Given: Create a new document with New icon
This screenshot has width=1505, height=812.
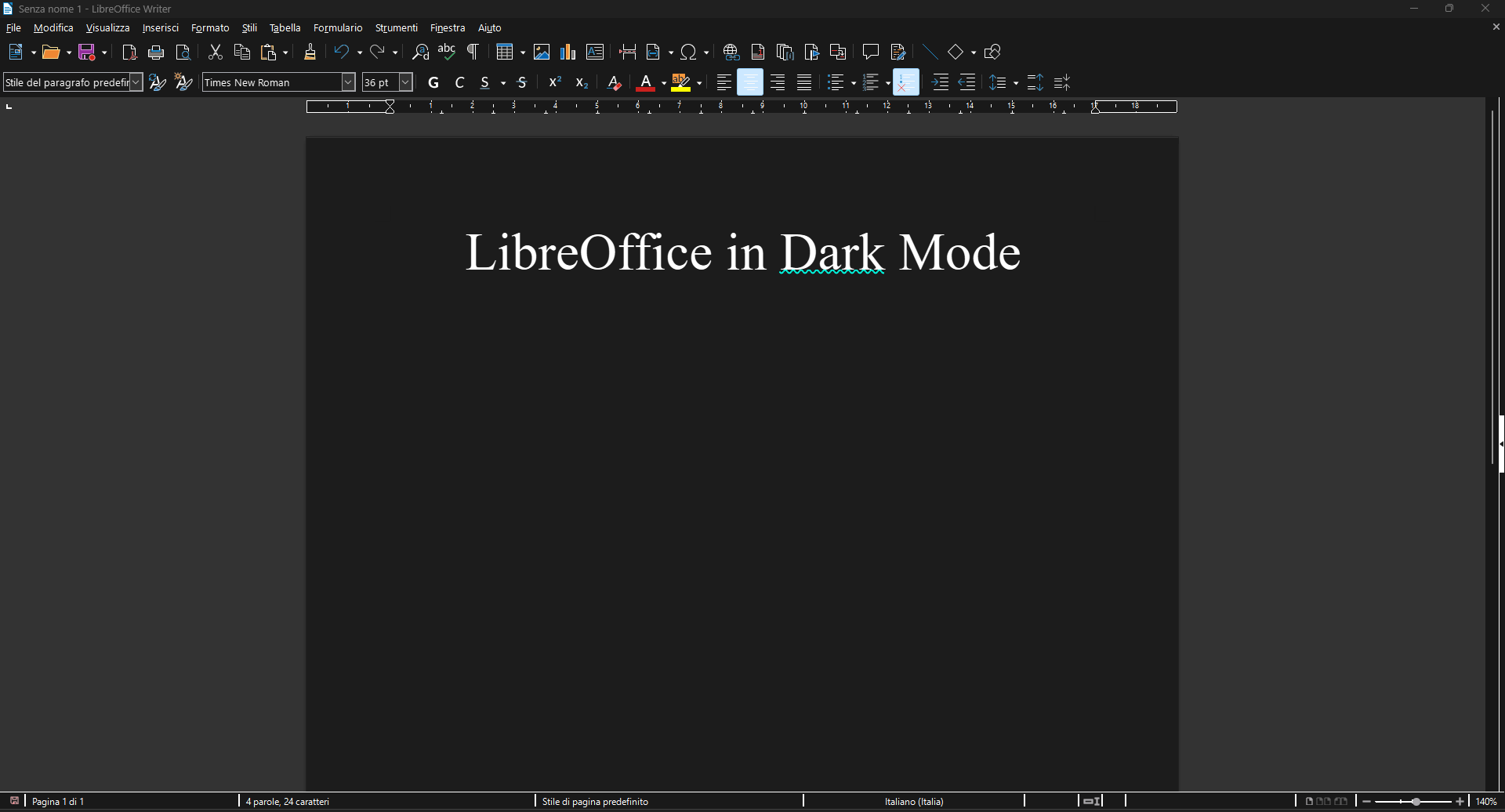Looking at the screenshot, I should (x=16, y=53).
